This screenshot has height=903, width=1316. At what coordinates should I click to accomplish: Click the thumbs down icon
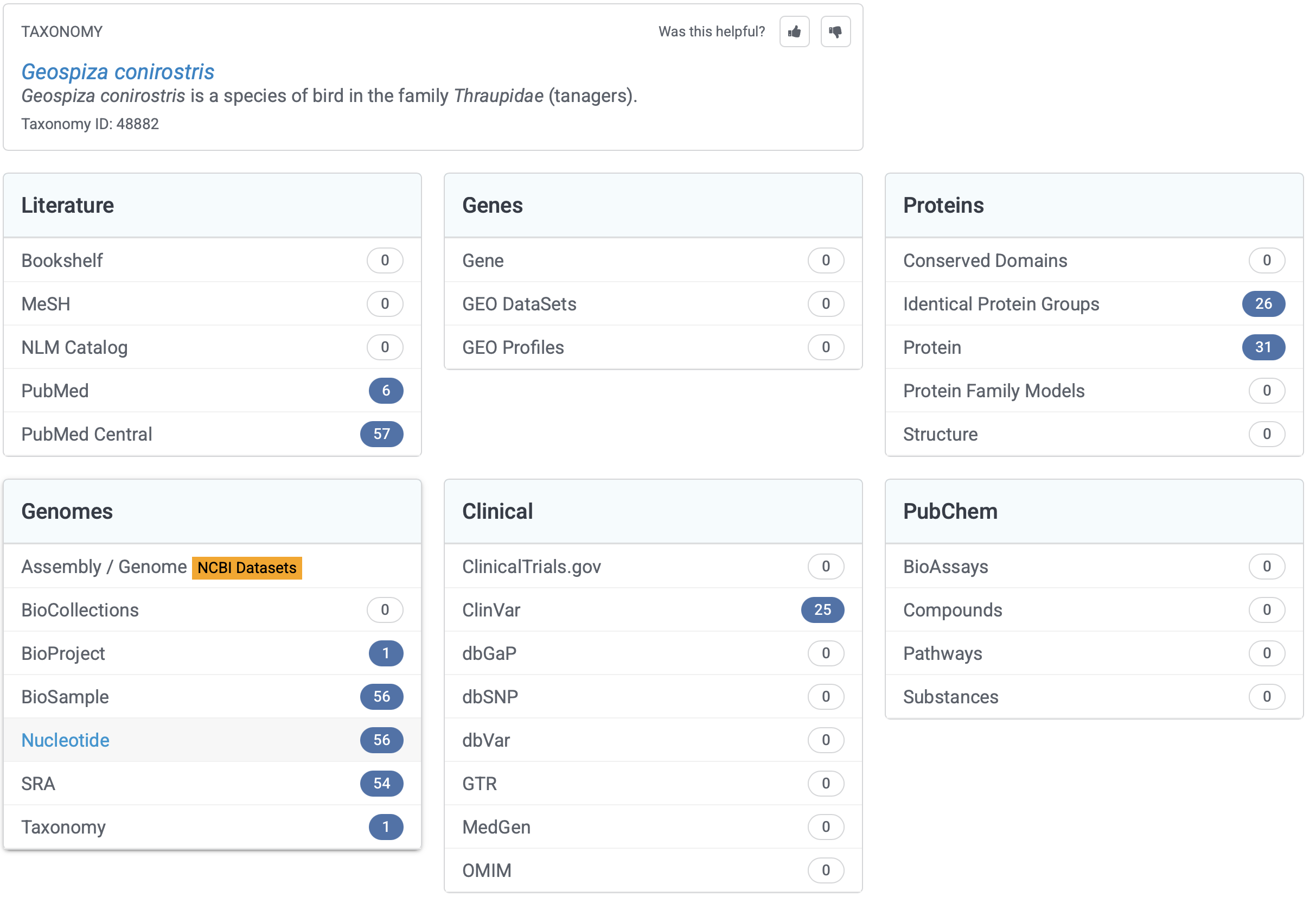tap(835, 31)
